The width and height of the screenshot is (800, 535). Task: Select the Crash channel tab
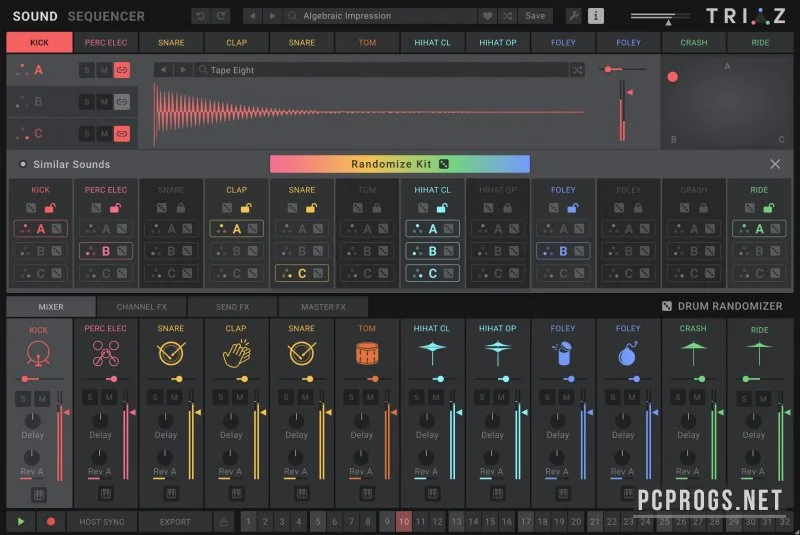pos(693,42)
